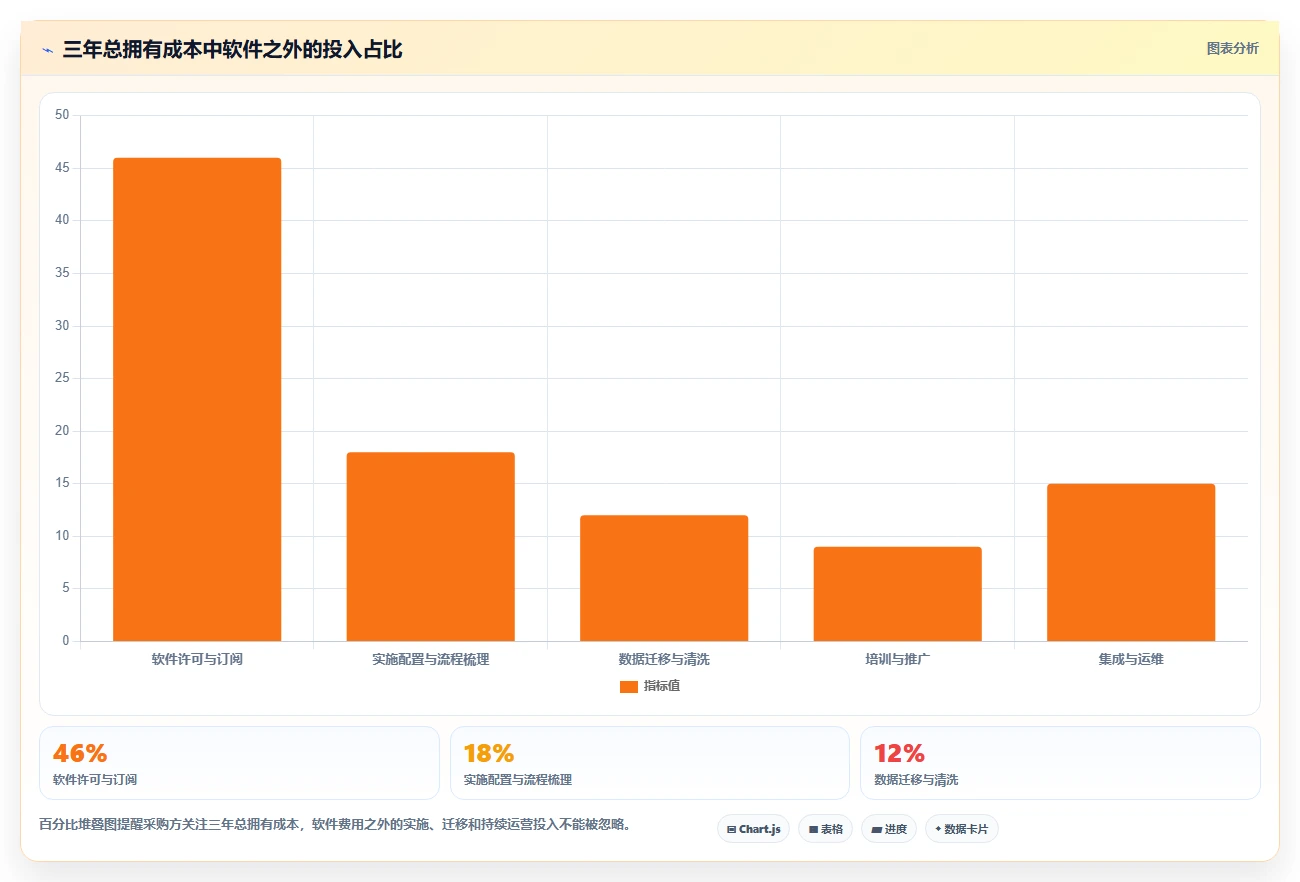Click the 表格 tag chip
1300x882 pixels.
click(825, 829)
